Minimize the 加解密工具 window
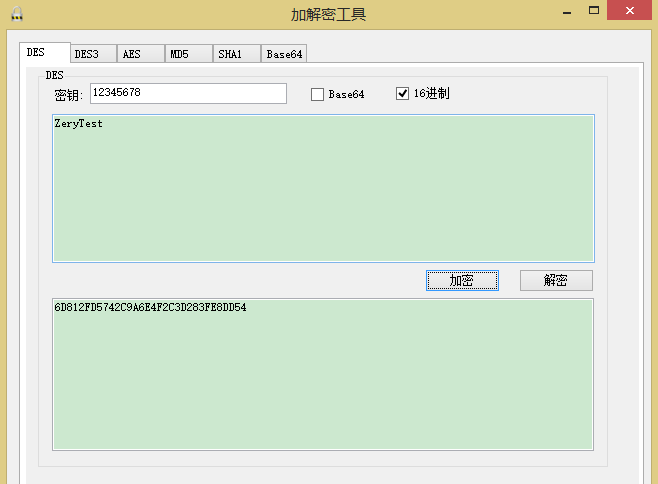Screen dimensions: 658x484 coord(567,11)
